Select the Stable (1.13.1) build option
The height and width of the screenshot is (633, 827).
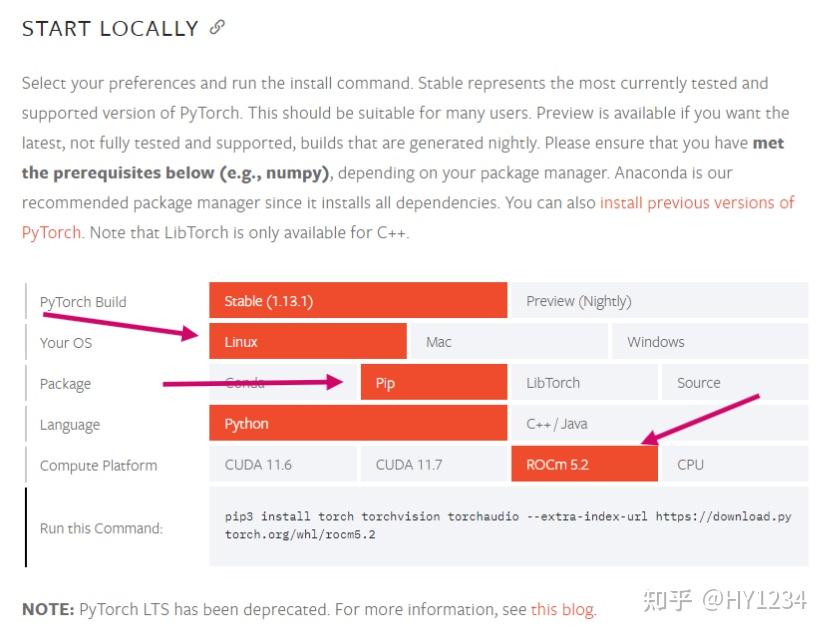coord(358,301)
